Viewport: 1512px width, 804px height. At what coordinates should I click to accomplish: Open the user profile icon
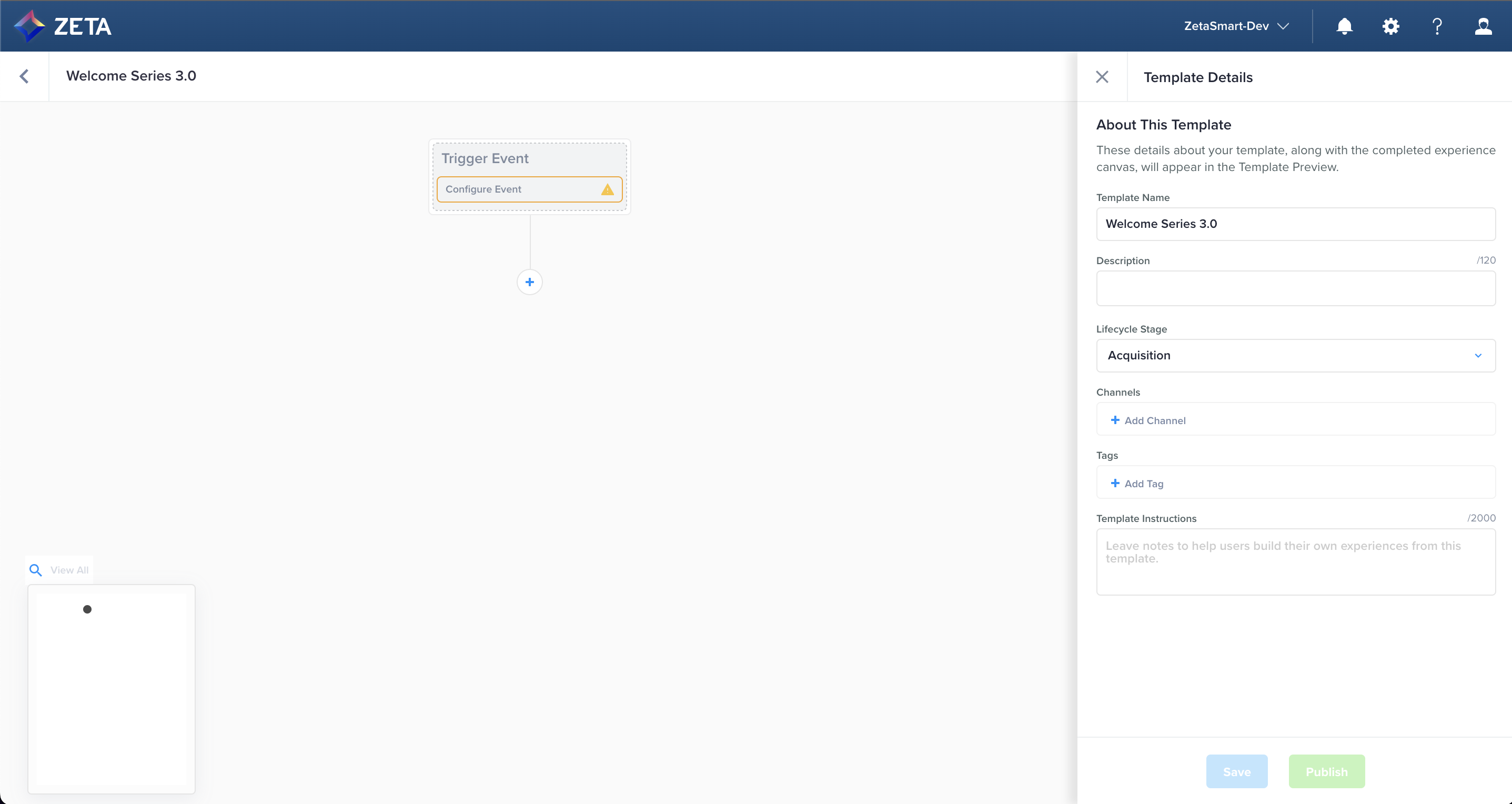tap(1483, 26)
